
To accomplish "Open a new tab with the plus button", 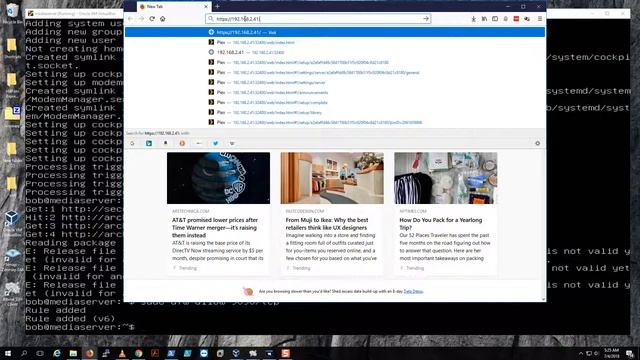I will tap(217, 7).
